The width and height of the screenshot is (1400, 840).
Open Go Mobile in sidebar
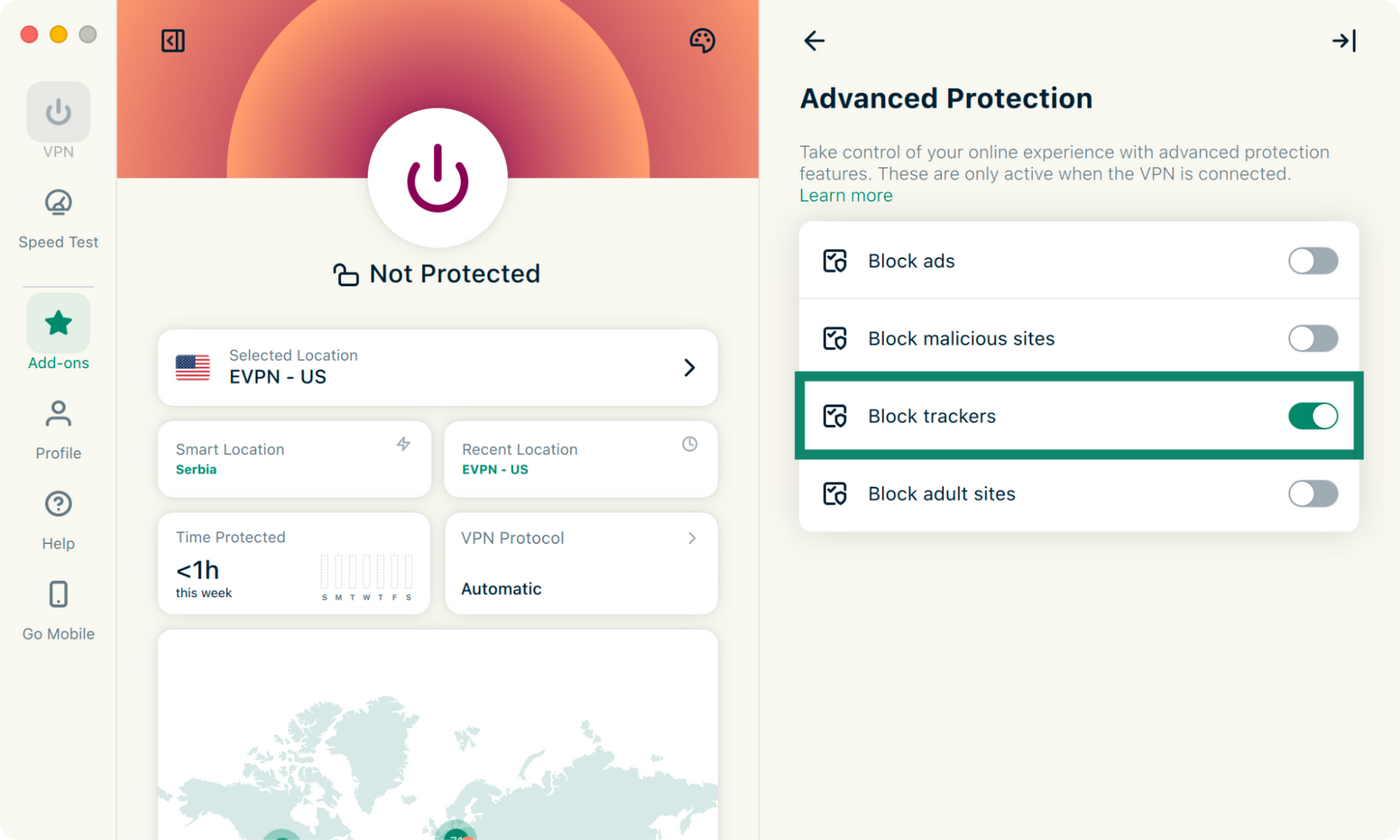click(58, 610)
